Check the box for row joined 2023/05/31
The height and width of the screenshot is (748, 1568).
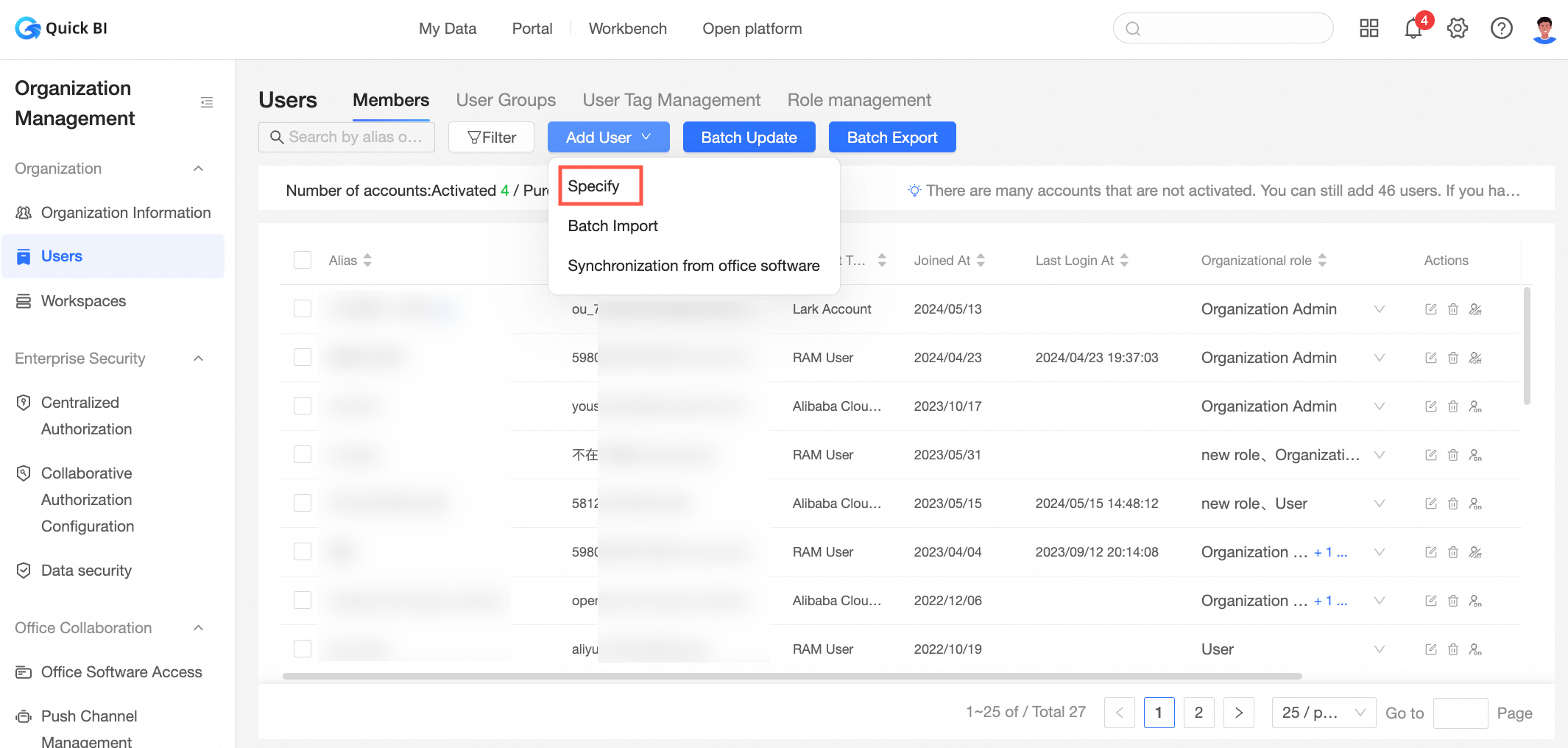tap(303, 454)
